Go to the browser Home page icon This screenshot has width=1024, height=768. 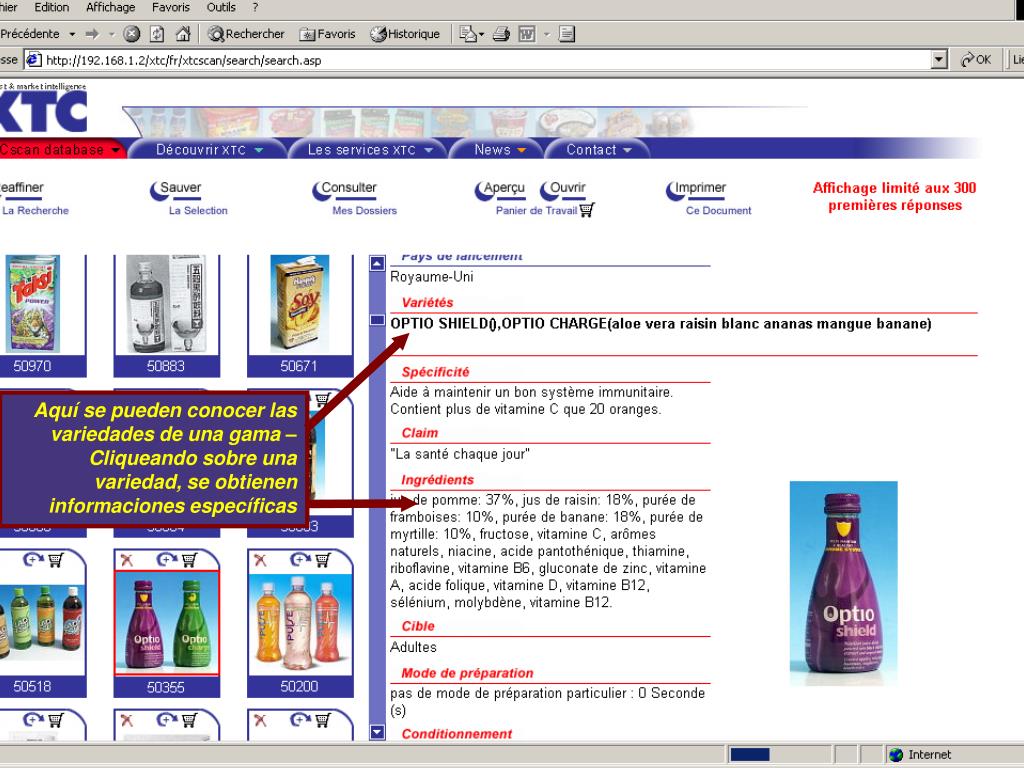pyautogui.click(x=184, y=34)
